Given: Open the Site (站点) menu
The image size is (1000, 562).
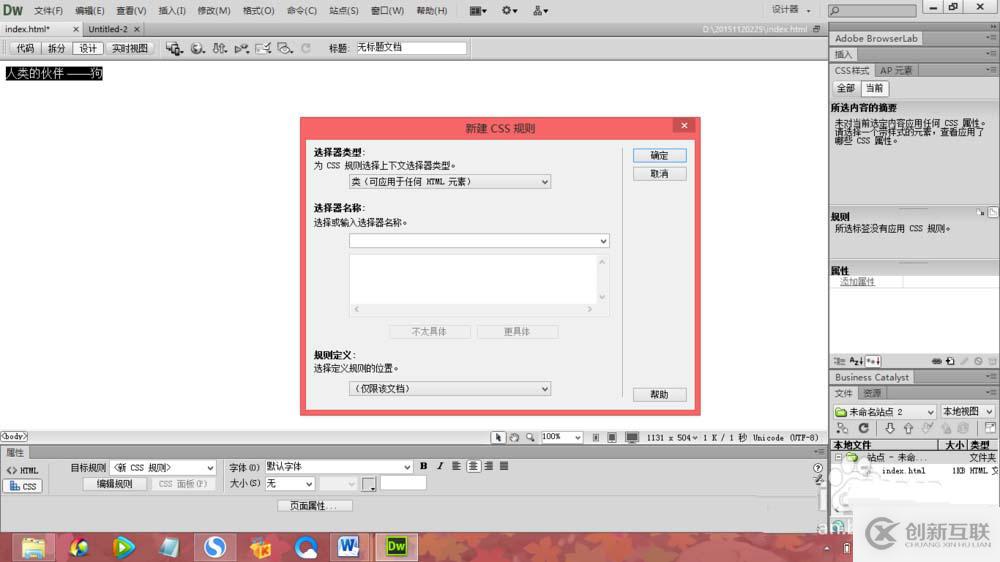Looking at the screenshot, I should (x=344, y=11).
